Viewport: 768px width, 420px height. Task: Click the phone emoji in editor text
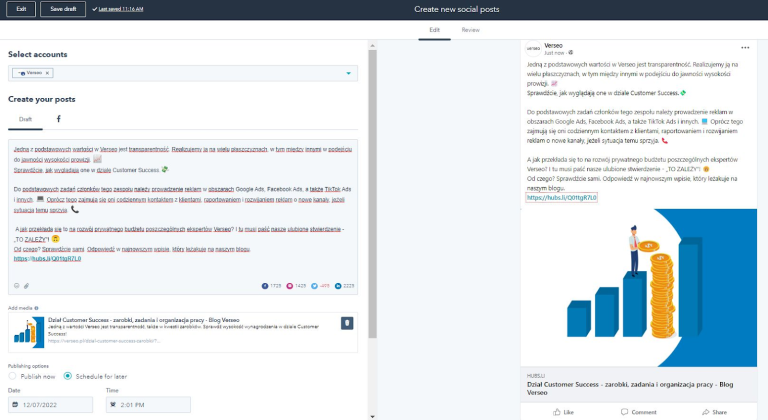pyautogui.click(x=75, y=210)
